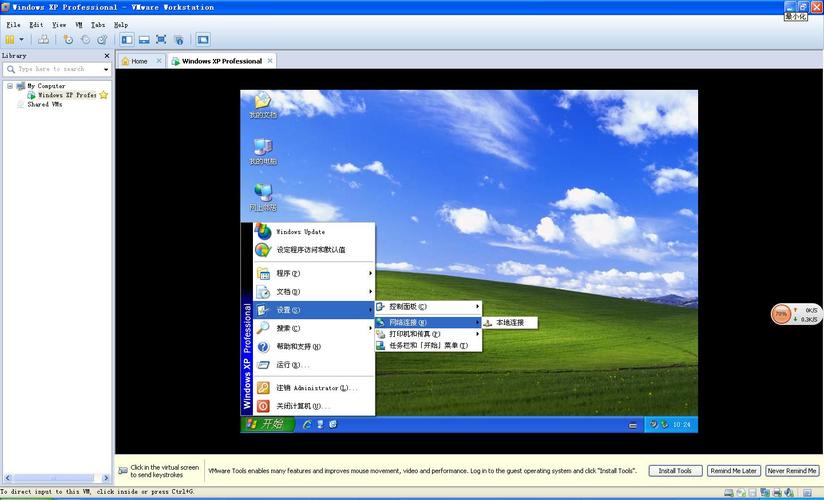Click the 开始 Start button
This screenshot has width=824, height=500.
pyautogui.click(x=267, y=424)
